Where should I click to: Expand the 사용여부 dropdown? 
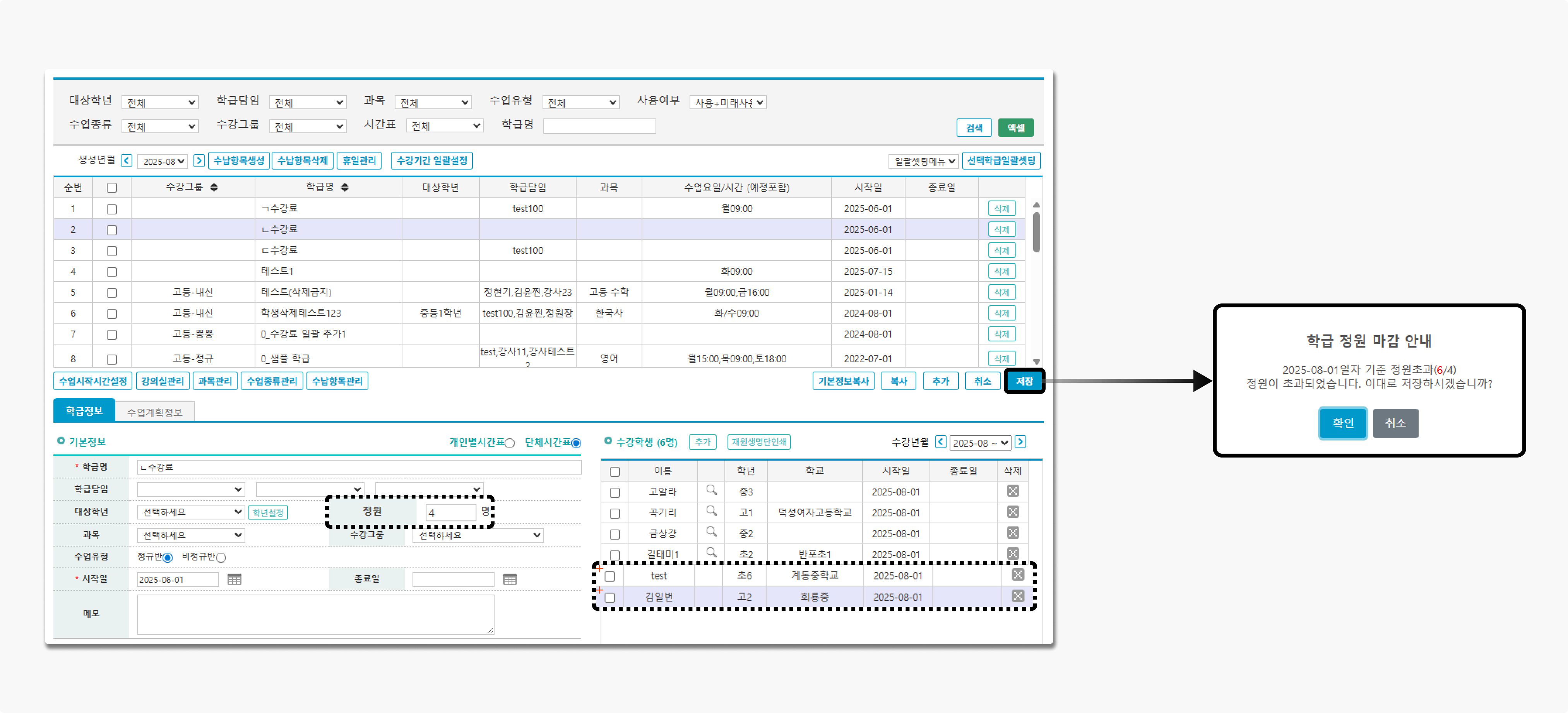[728, 103]
